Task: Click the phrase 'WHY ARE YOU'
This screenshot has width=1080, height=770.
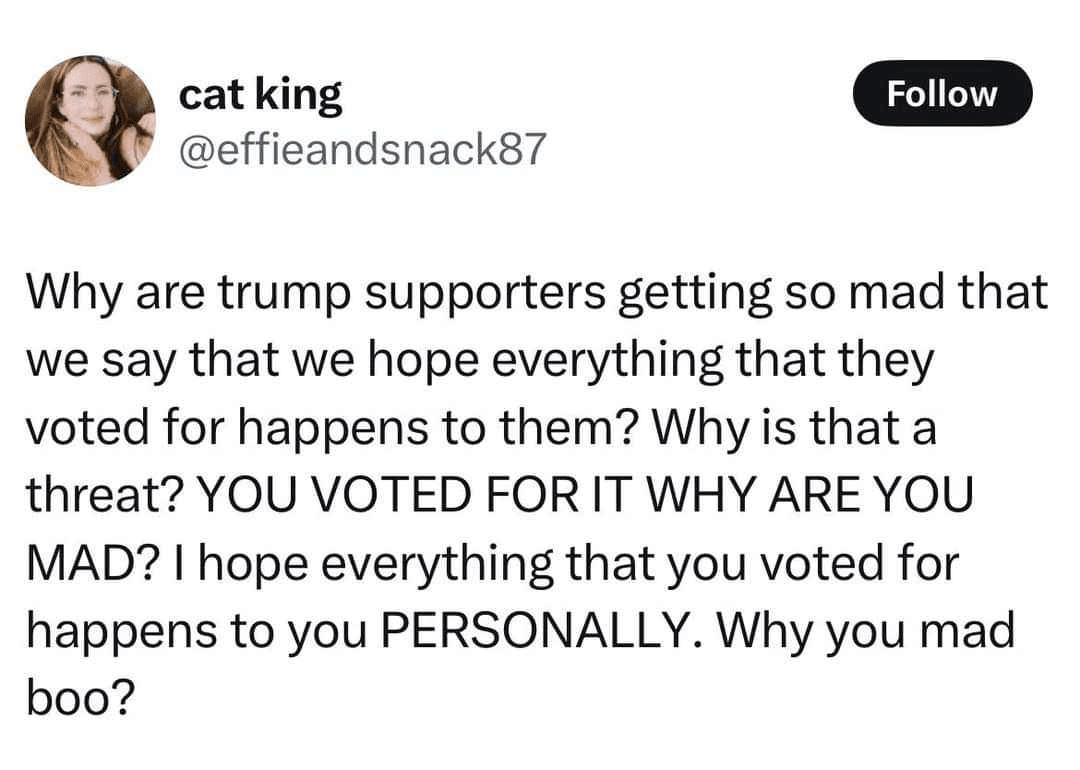Action: (811, 495)
